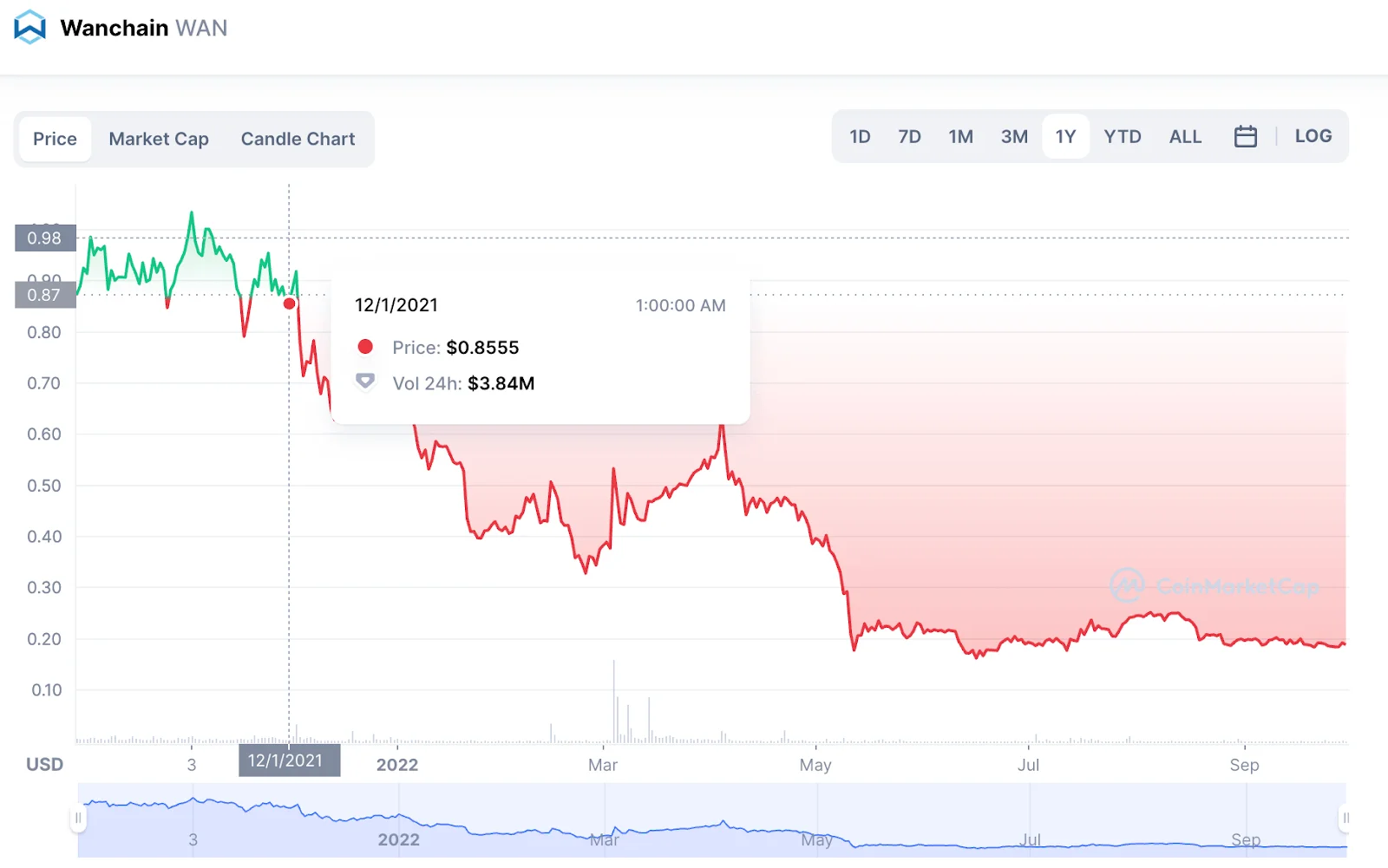This screenshot has width=1388, height=868.
Task: Switch to the Market Cap tab
Action: (x=159, y=139)
